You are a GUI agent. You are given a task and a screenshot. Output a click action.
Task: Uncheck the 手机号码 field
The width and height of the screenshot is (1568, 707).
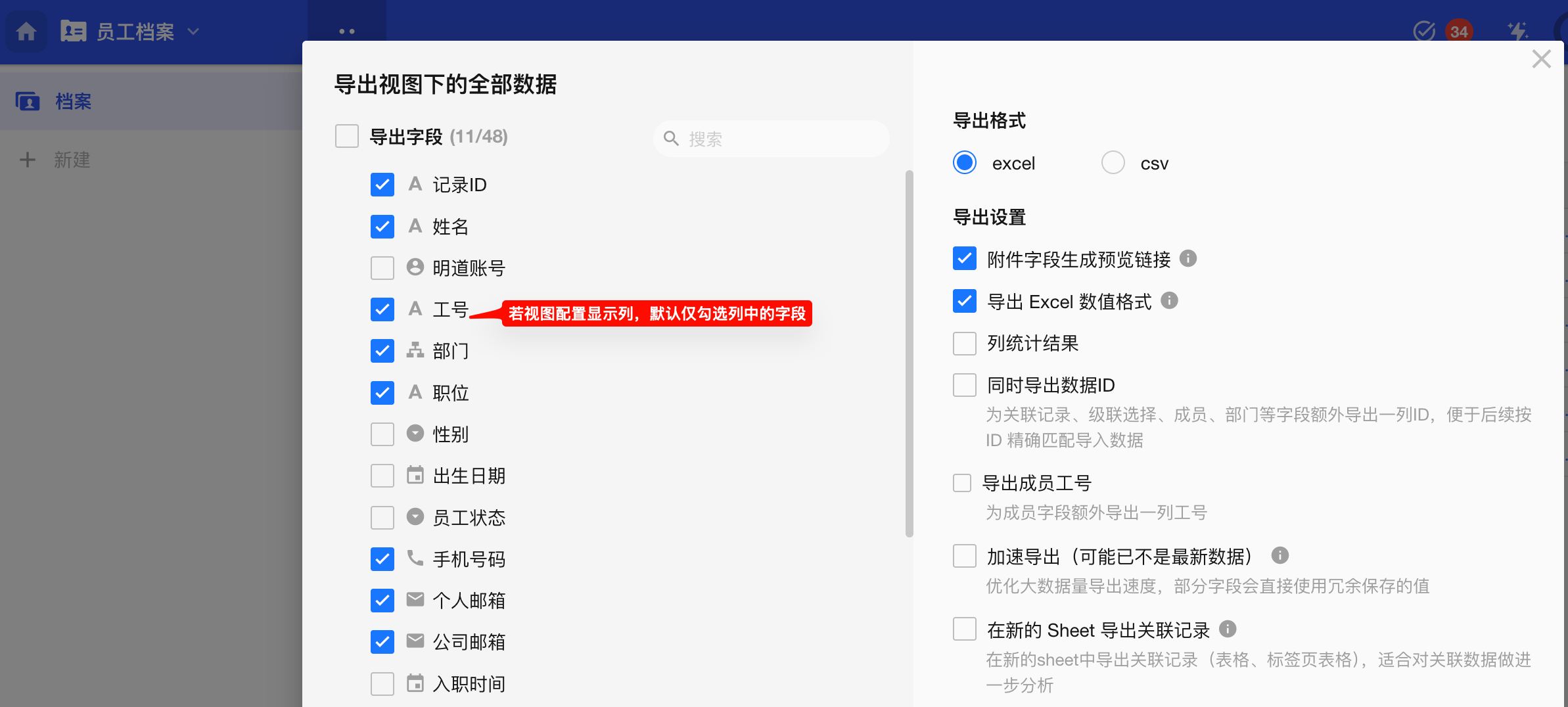pyautogui.click(x=382, y=559)
